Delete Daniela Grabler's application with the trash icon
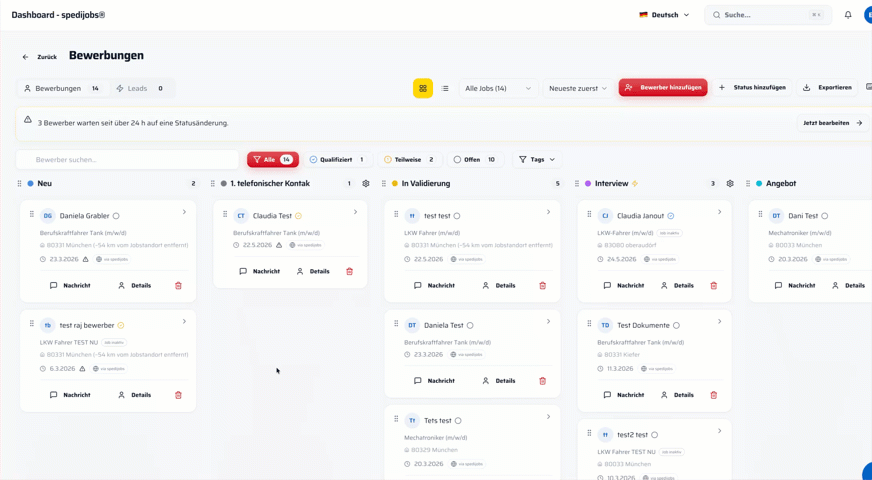872x480 pixels. click(179, 285)
